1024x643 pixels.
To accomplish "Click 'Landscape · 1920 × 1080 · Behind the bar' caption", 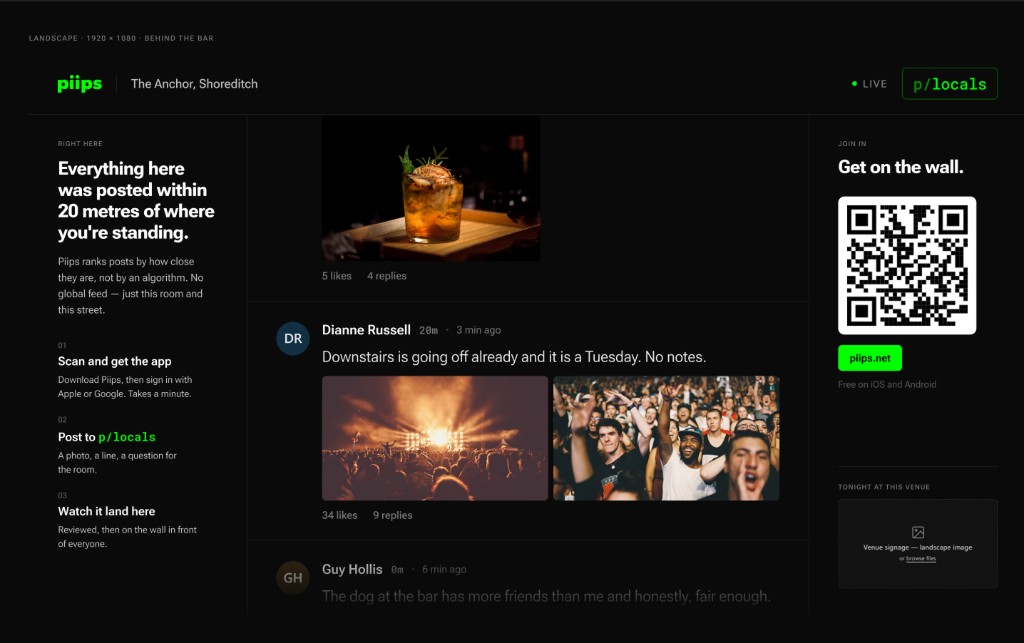I will (121, 39).
